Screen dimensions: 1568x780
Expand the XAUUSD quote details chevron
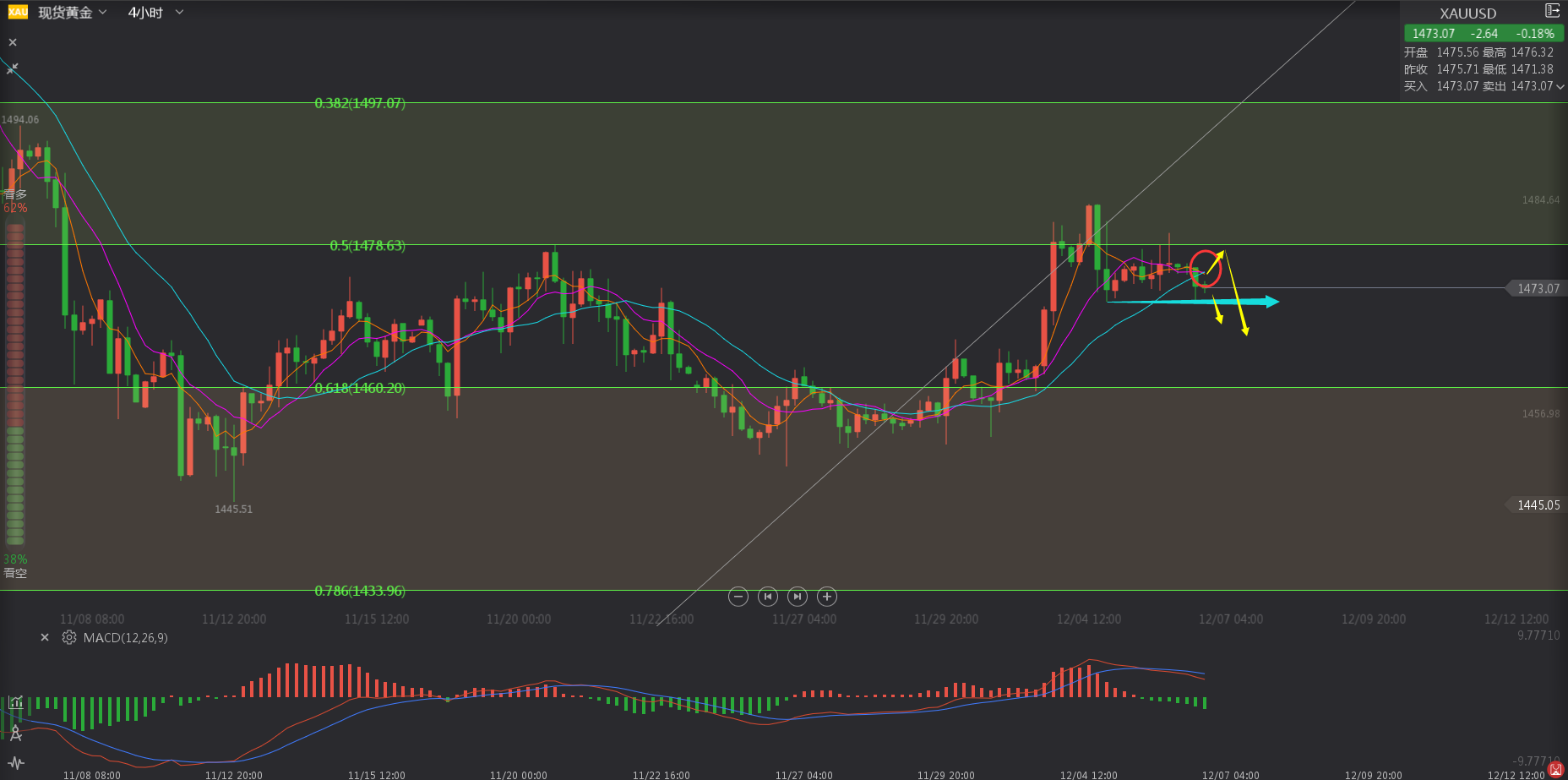click(1560, 86)
